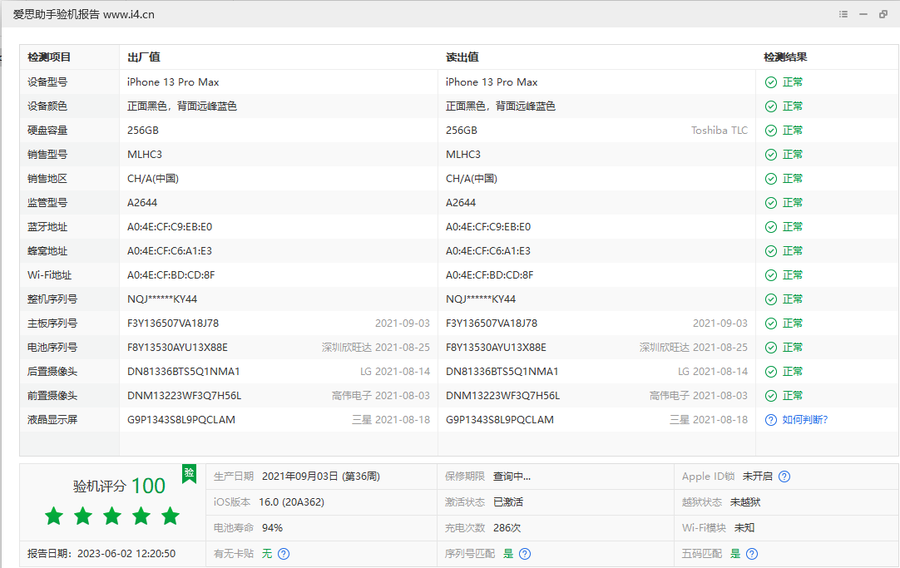The image size is (900, 568).
Task: Click the green check icon for 硬盘容量
Action: pyautogui.click(x=771, y=131)
